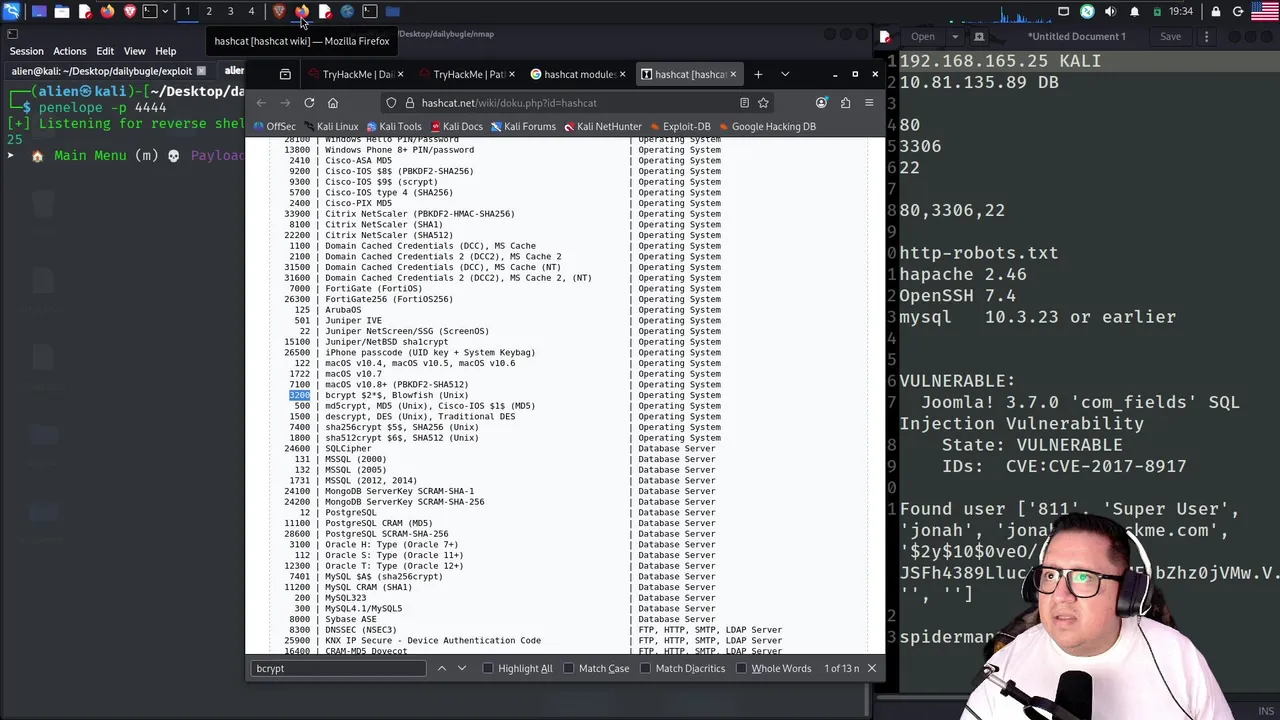
Task: Open the Firefox hamburger application menu
Action: click(x=869, y=103)
